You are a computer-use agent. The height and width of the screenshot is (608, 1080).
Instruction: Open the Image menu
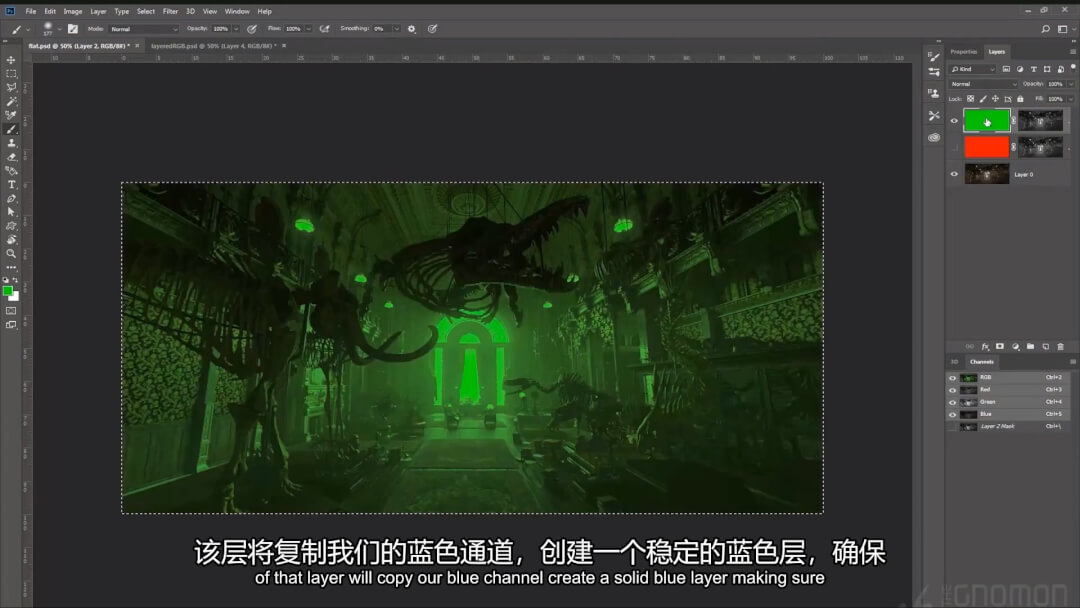click(x=73, y=11)
